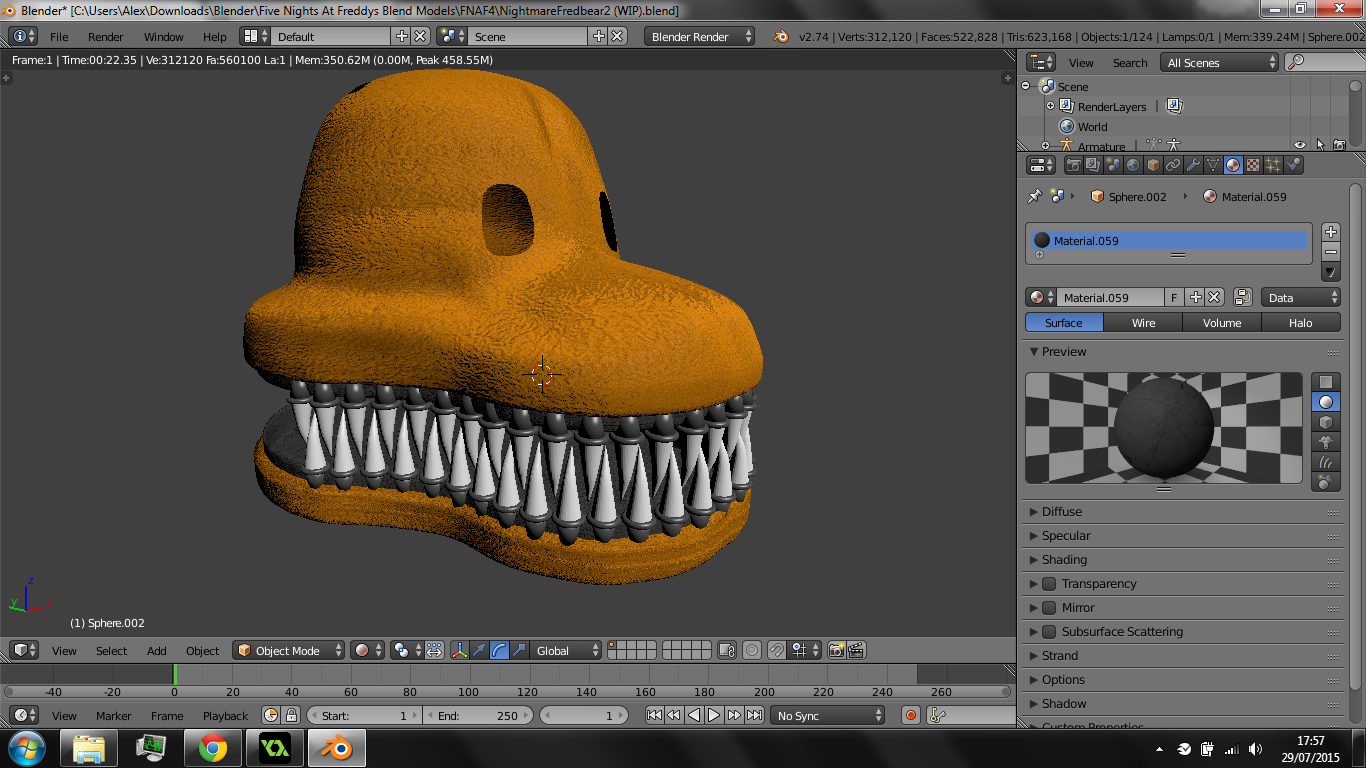Open the Texture properties tab (checker icon)
Viewport: 1366px width, 768px height.
coord(1253,165)
